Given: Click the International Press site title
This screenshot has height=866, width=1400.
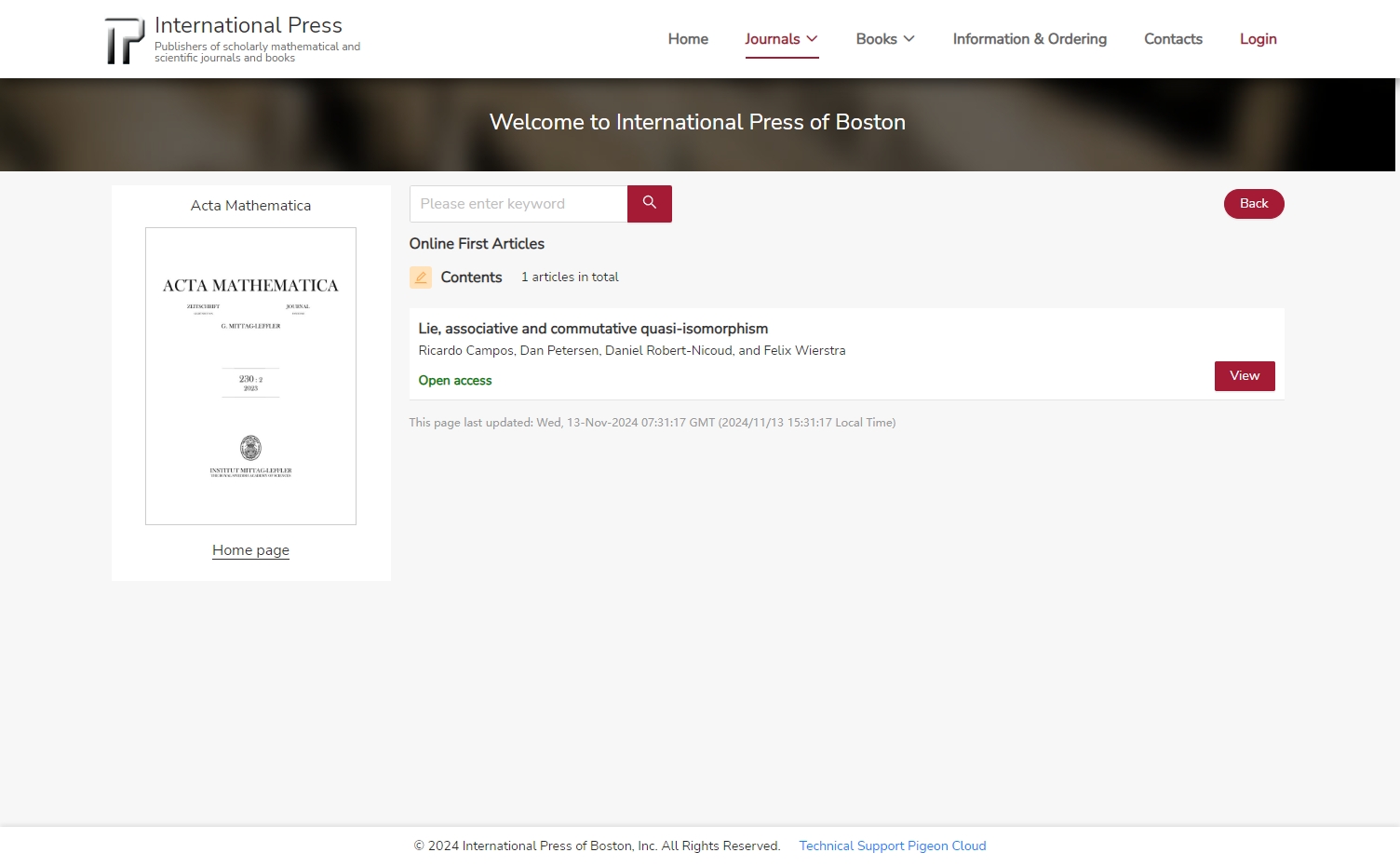Looking at the screenshot, I should point(249,25).
